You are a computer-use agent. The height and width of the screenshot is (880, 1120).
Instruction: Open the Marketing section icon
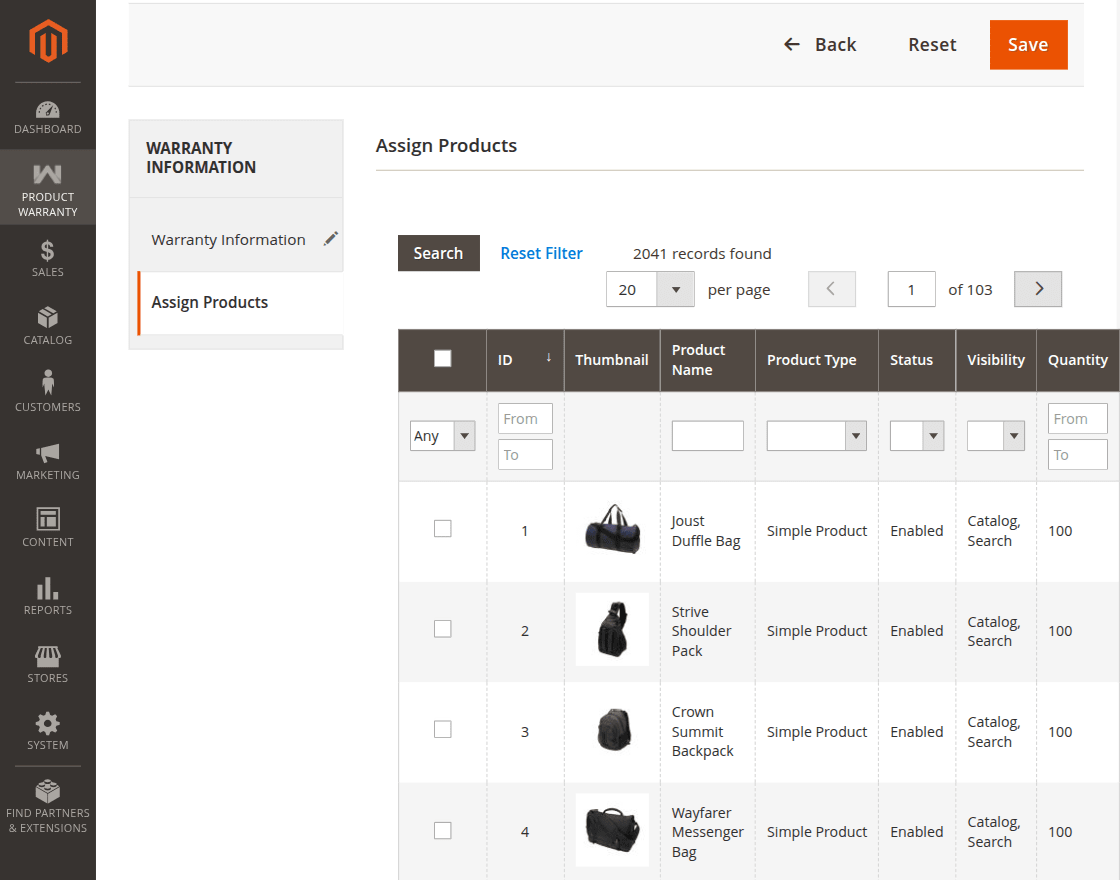tap(47, 456)
